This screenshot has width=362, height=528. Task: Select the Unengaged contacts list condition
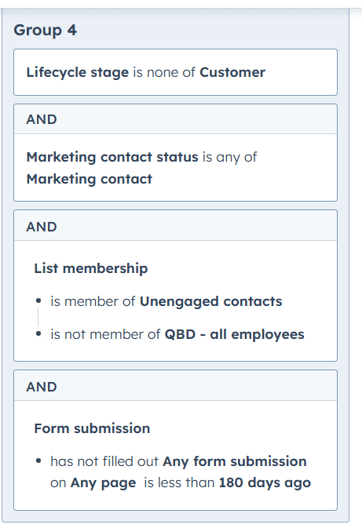pos(166,301)
